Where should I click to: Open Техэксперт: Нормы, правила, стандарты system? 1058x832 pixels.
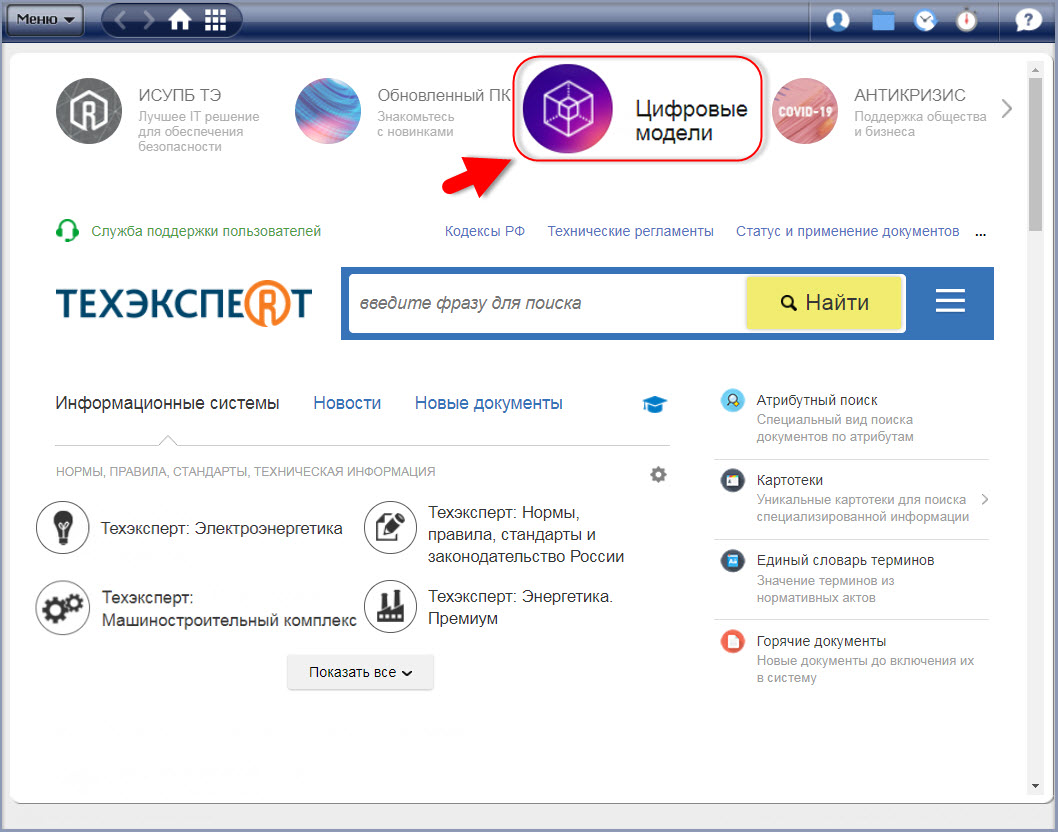pos(526,534)
